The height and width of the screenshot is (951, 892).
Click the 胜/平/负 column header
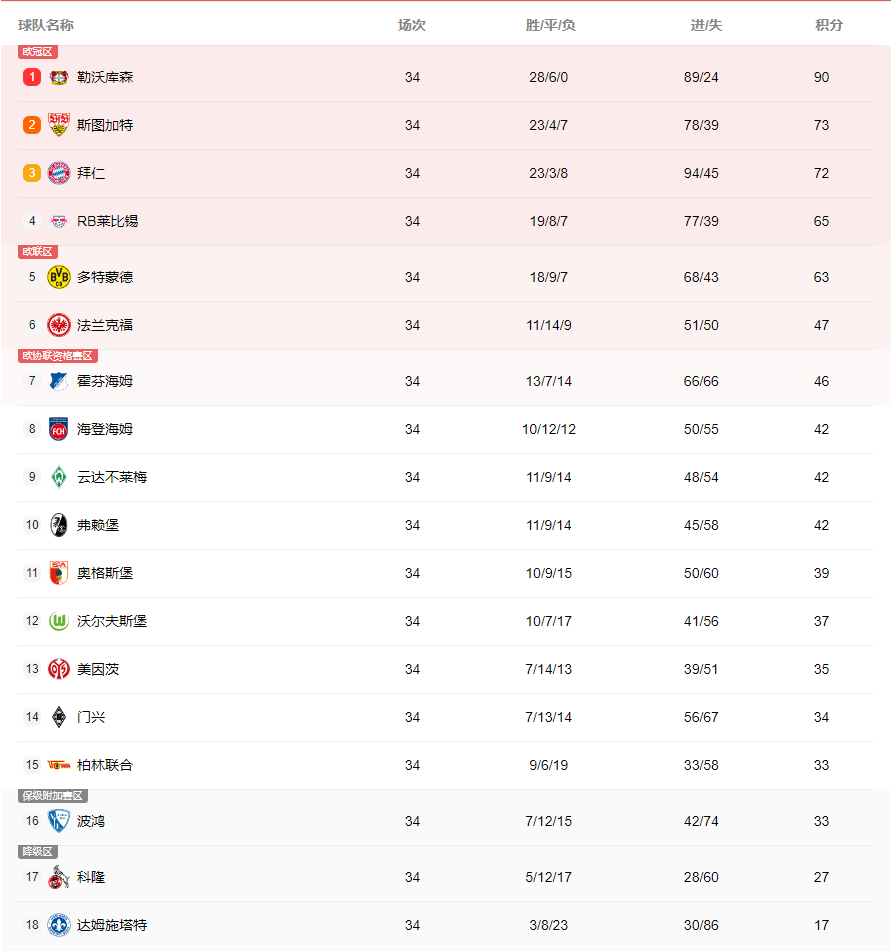tap(550, 25)
